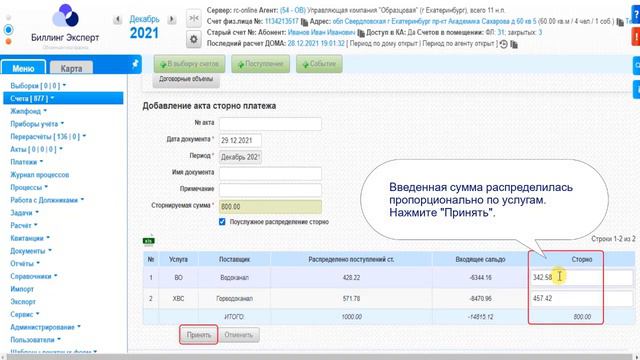Expand the Акты [0|0|0] menu
640x360 pixels.
click(x=36, y=149)
